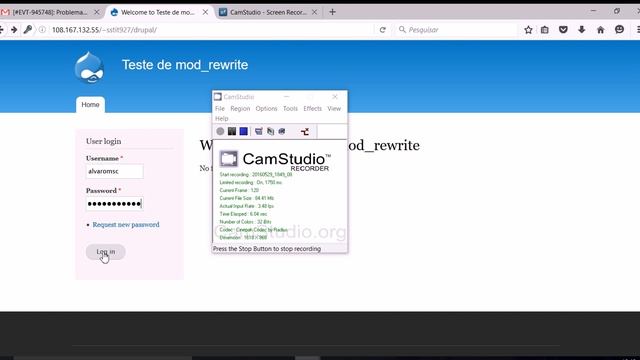Click the address bar URL 108.167.132.55
This screenshot has height=360, width=640.
pos(104,30)
